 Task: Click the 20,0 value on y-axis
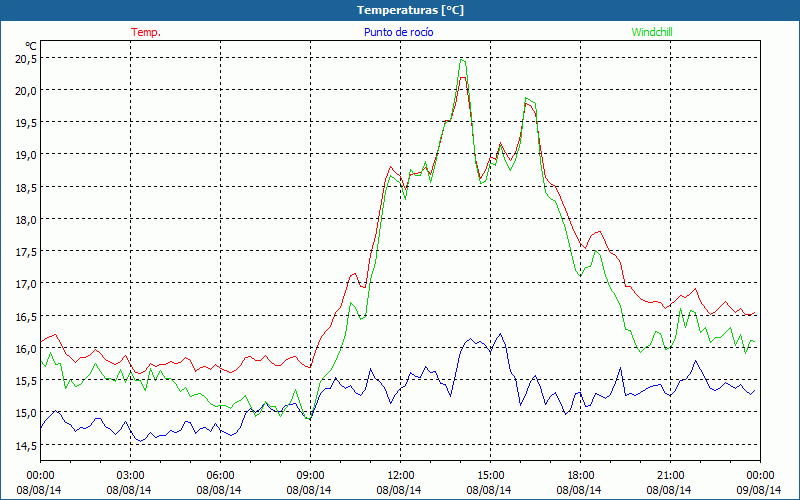(x=26, y=91)
